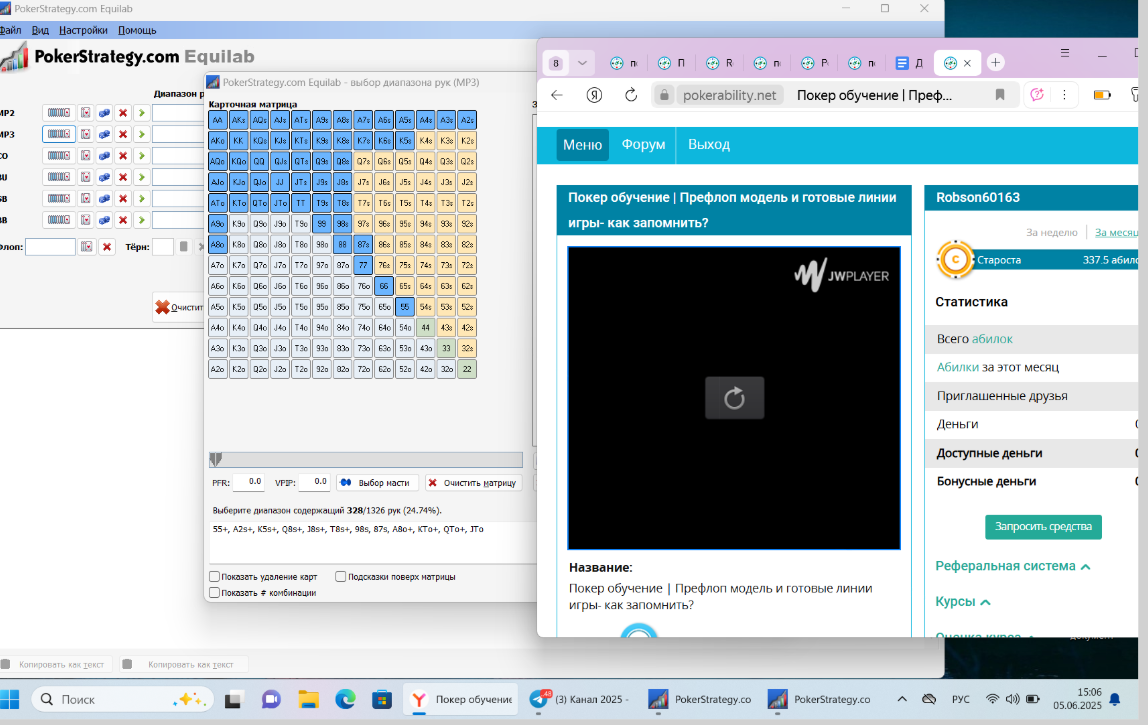Open Помощь menu in Equilab
1148x725 pixels.
click(137, 30)
